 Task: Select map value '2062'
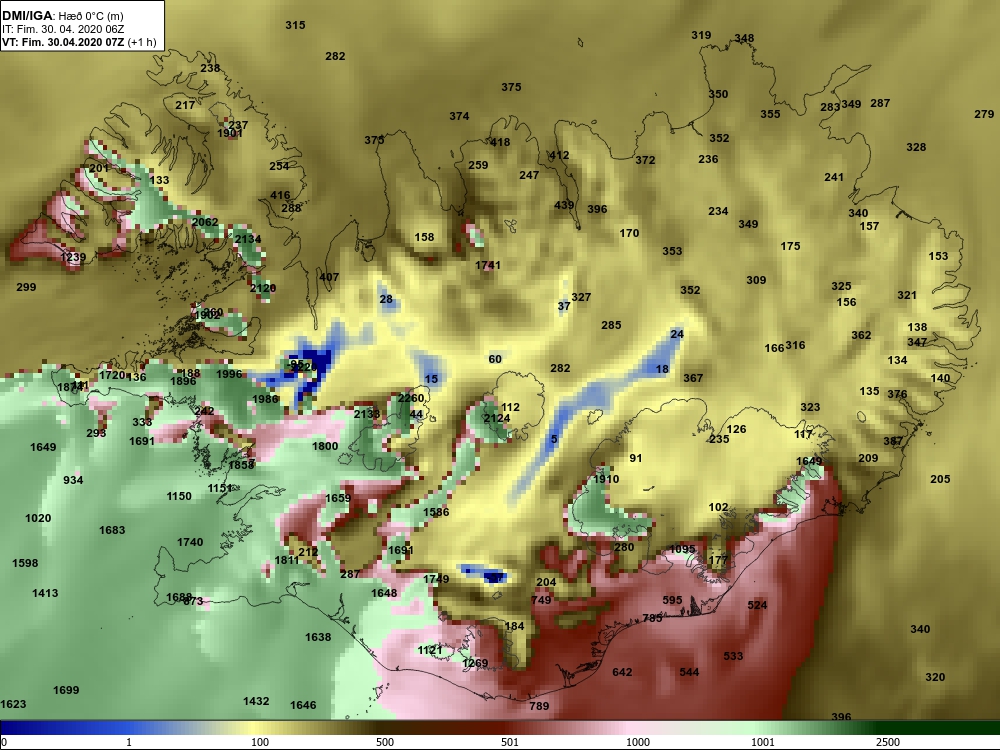pos(205,222)
